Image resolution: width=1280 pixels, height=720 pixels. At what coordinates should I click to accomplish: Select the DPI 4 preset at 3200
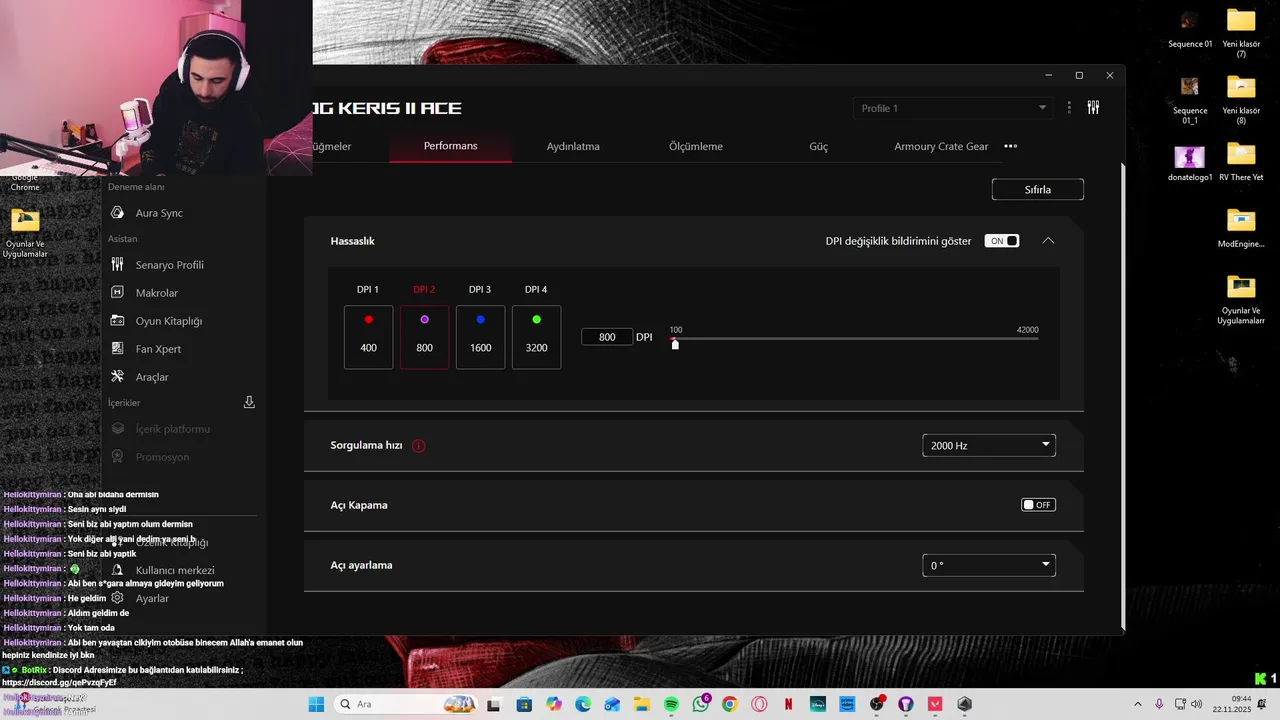tap(536, 337)
